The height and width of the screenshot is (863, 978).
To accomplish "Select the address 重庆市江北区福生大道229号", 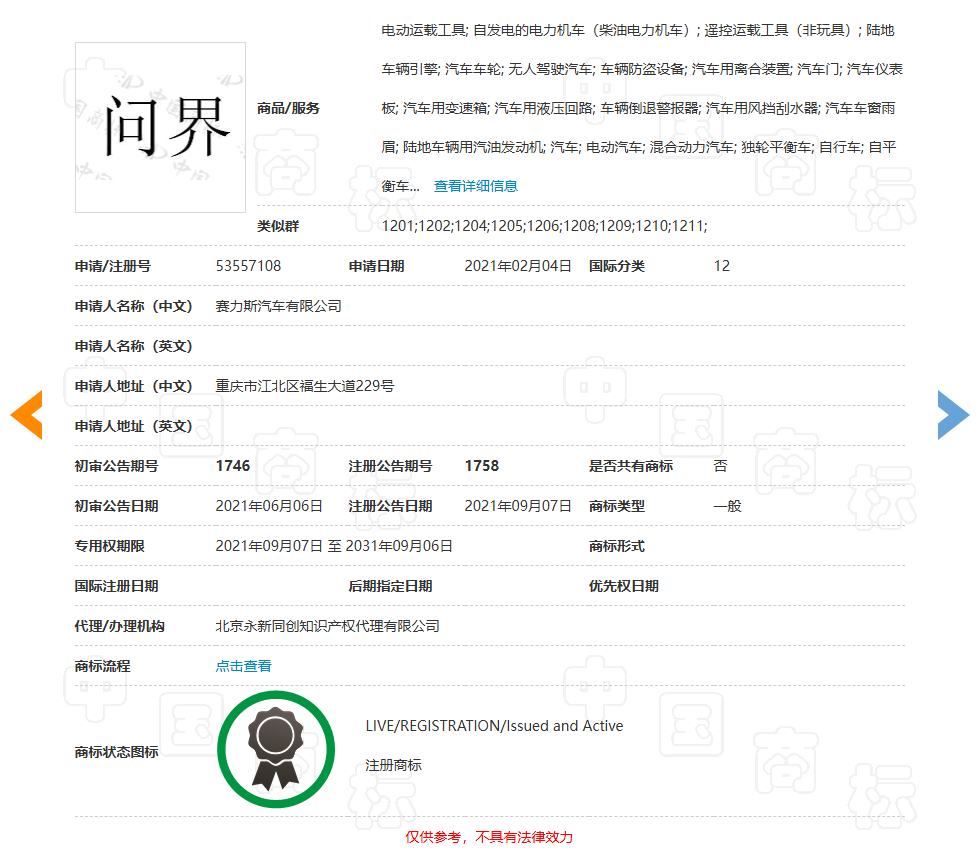I will (x=304, y=386).
